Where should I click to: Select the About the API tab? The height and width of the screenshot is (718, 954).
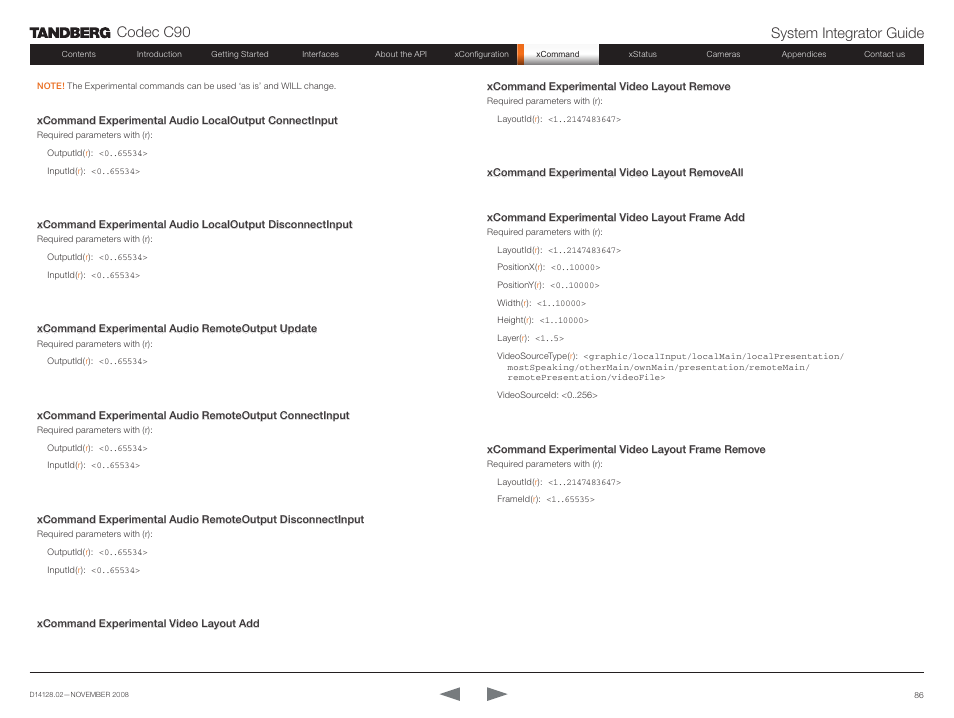click(x=400, y=55)
